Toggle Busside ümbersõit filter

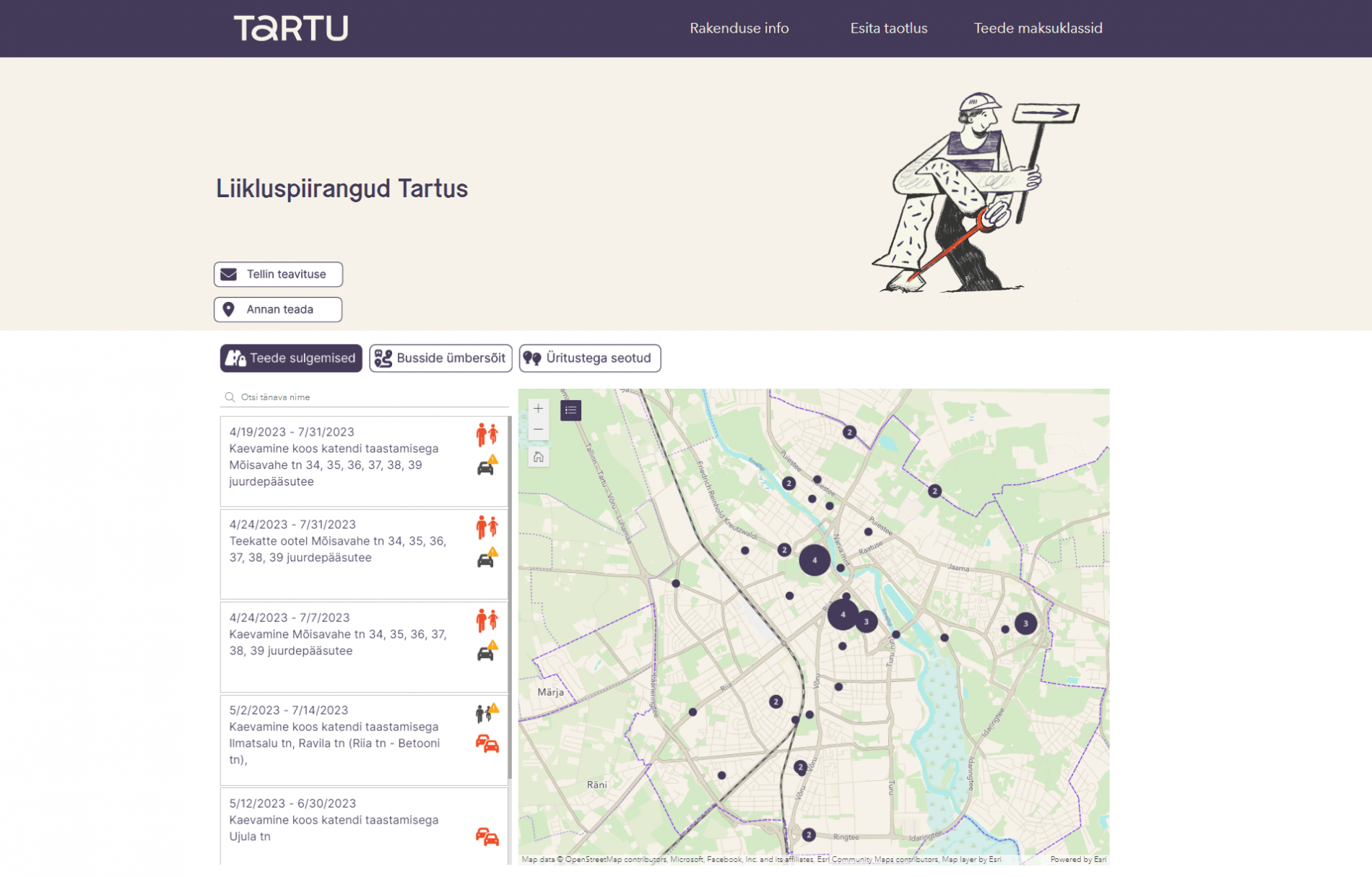coord(440,358)
